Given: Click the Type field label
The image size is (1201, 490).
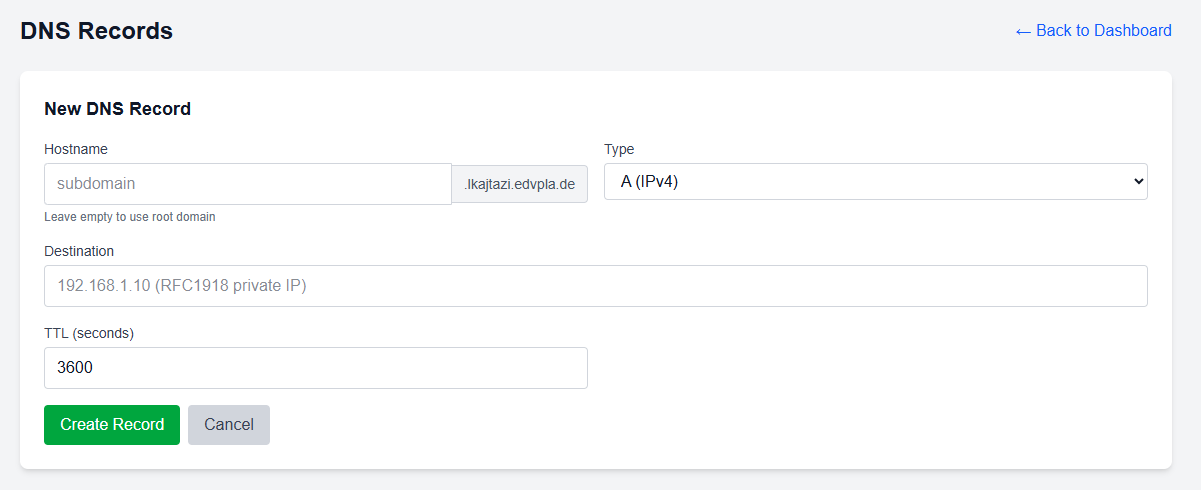Looking at the screenshot, I should 619,149.
